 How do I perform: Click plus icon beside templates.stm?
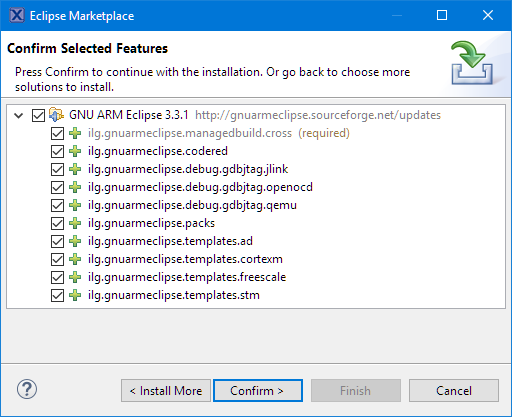tap(75, 295)
